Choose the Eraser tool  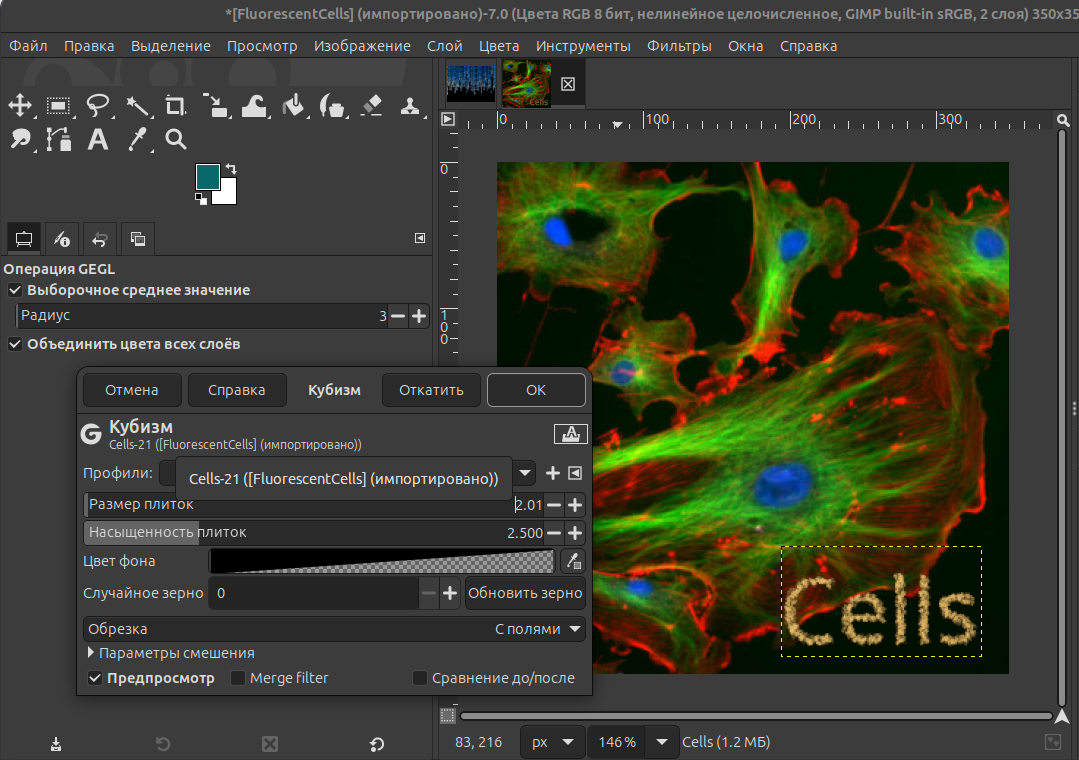(371, 105)
